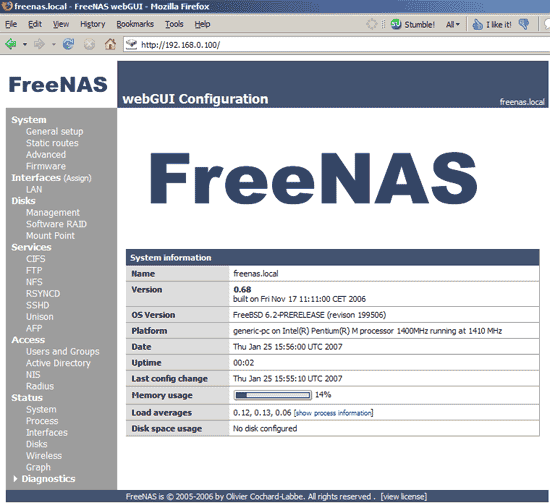This screenshot has width=550, height=503.
Task: Click the 'No disk configured' value
Action: click(x=265, y=429)
